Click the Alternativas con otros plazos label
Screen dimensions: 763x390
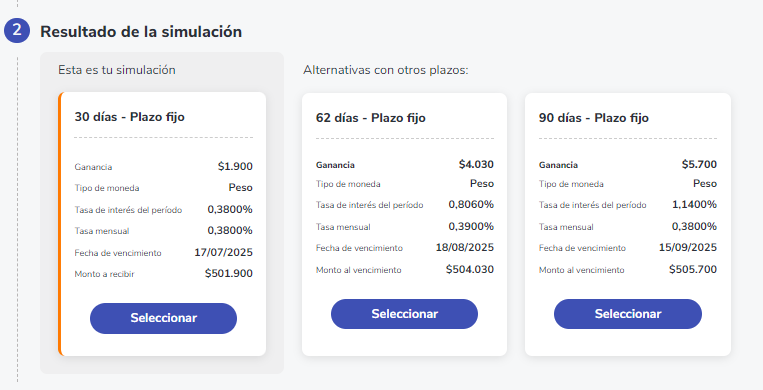[x=385, y=70]
